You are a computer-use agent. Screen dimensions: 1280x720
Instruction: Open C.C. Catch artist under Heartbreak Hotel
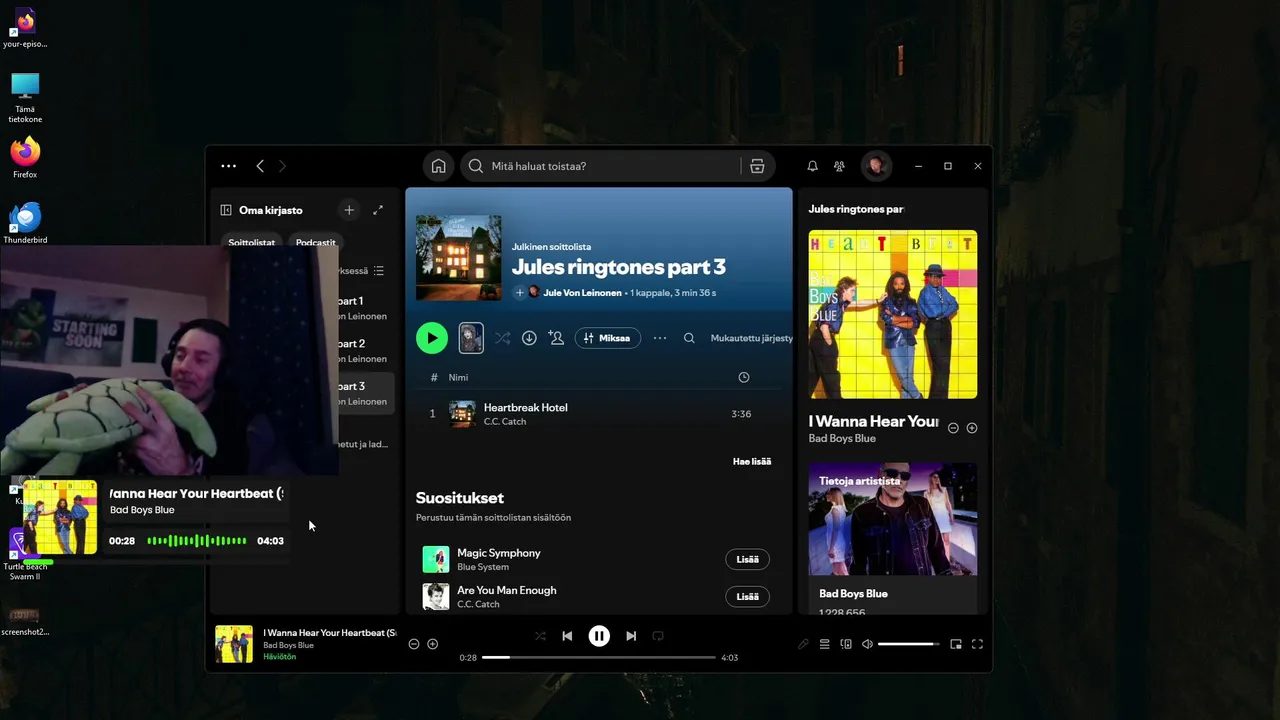point(505,422)
